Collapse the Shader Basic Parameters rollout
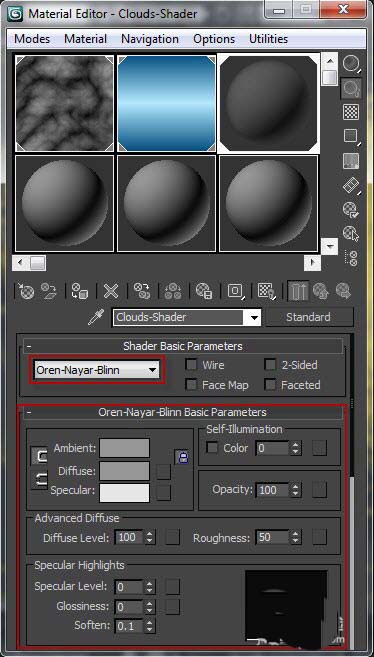Screen dimensions: 374x657 point(183,346)
